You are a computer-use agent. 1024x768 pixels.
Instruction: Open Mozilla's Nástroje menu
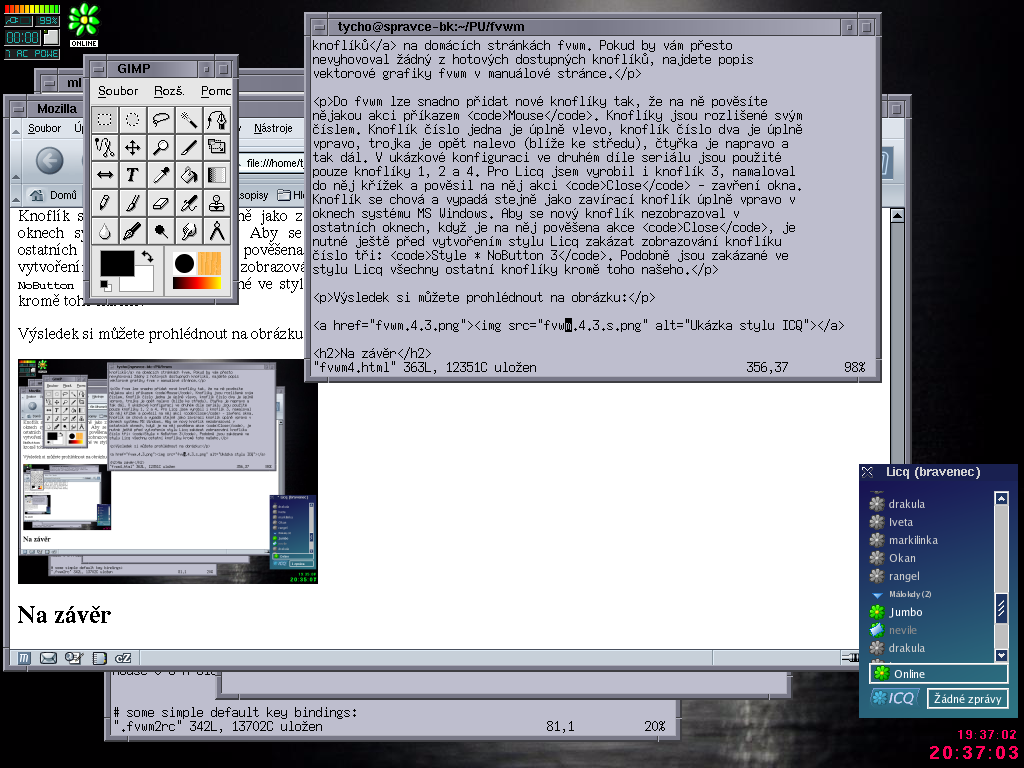click(273, 128)
